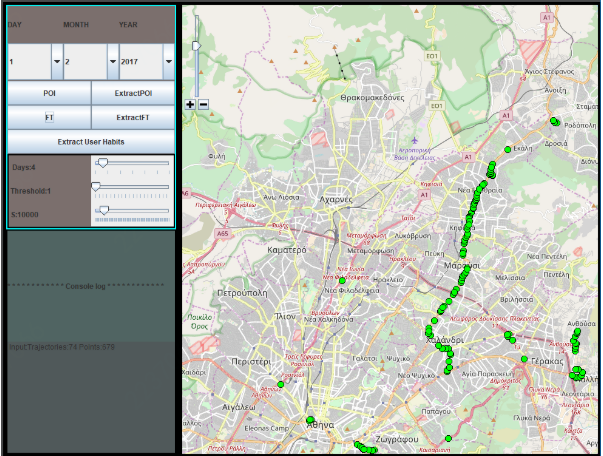This screenshot has height=456, width=603.
Task: Open the YEAR dropdown showing 2017
Action: click(x=167, y=61)
